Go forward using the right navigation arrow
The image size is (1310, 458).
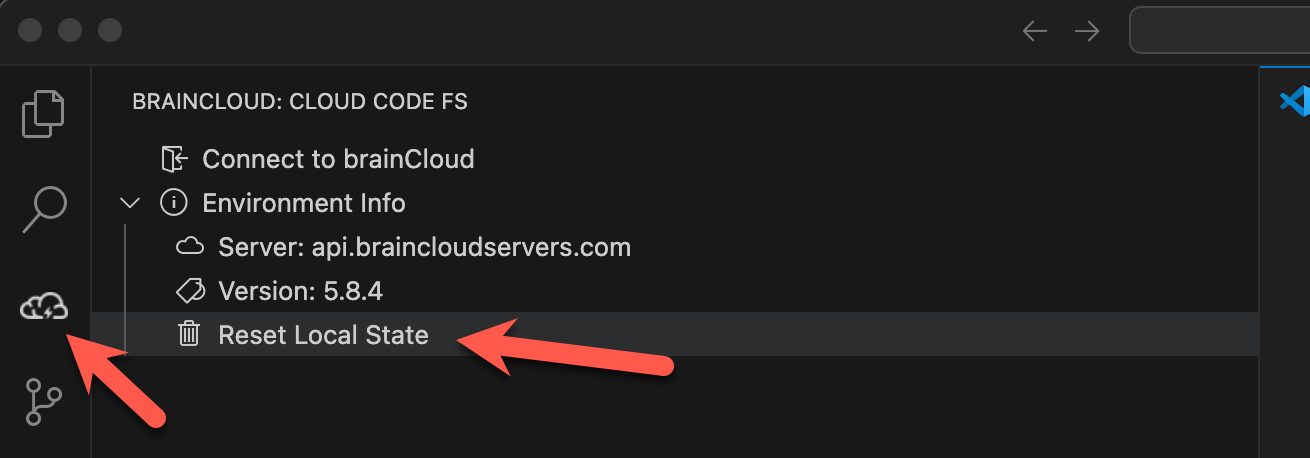tap(1086, 31)
